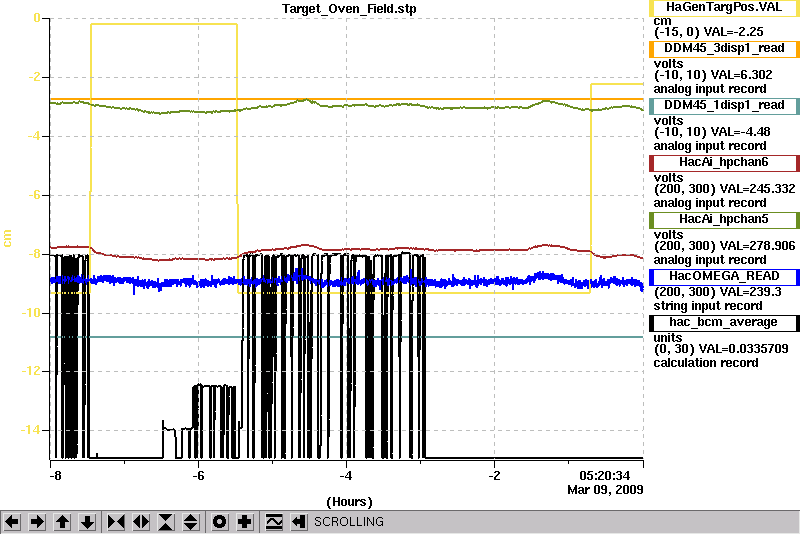Select the hac_bcm_average legend entry
This screenshot has height=534, width=800.
point(723,323)
